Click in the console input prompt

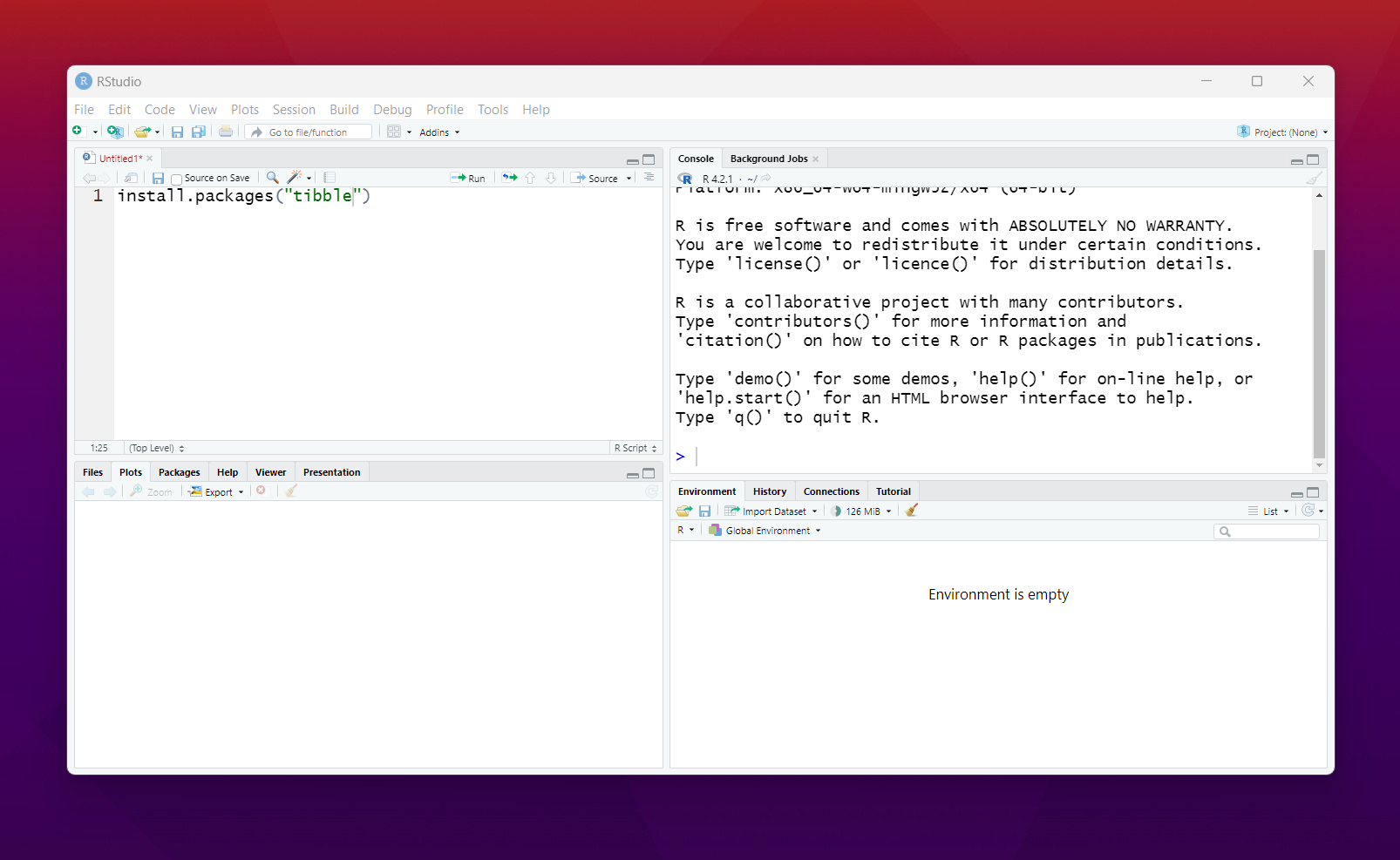point(994,457)
